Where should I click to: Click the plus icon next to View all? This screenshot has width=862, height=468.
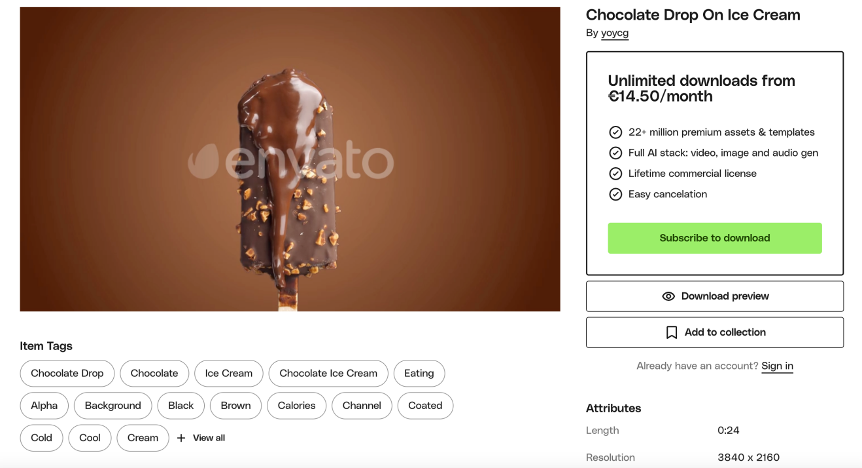tap(181, 438)
